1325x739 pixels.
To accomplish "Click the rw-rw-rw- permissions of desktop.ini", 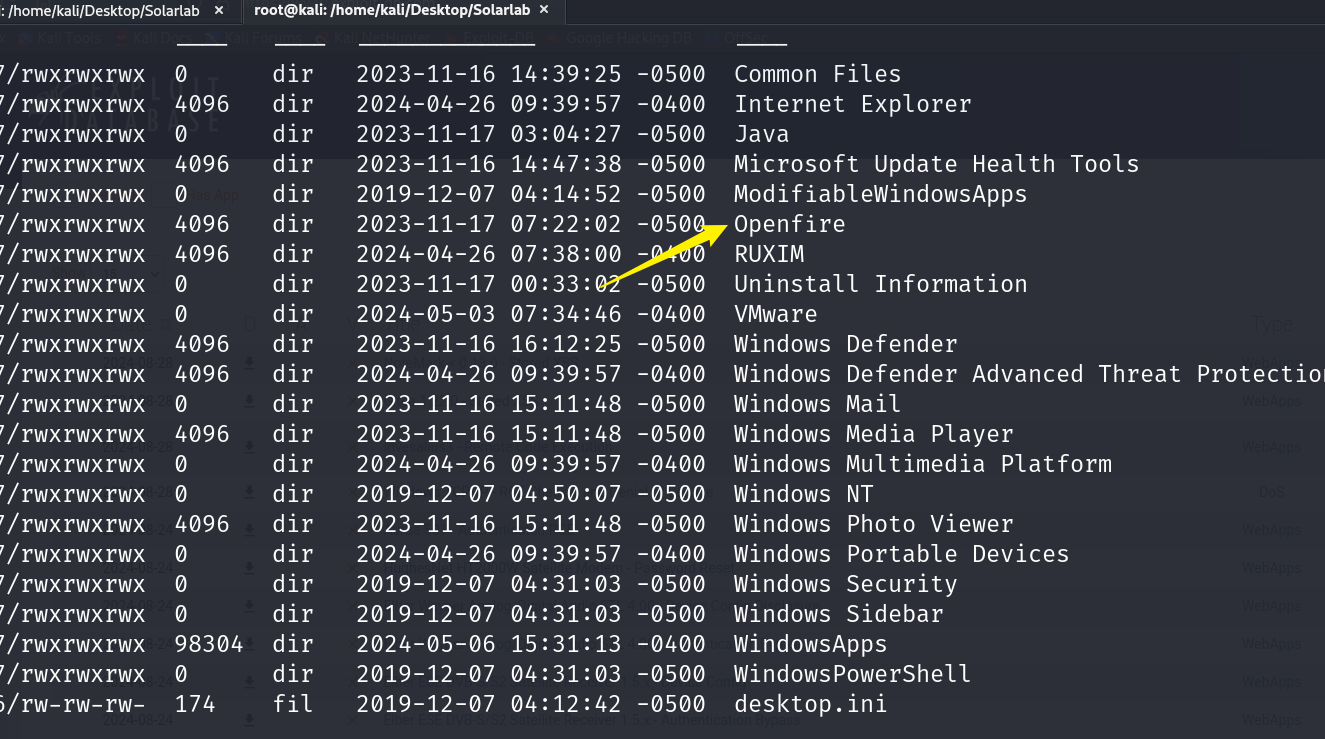I will point(83,704).
